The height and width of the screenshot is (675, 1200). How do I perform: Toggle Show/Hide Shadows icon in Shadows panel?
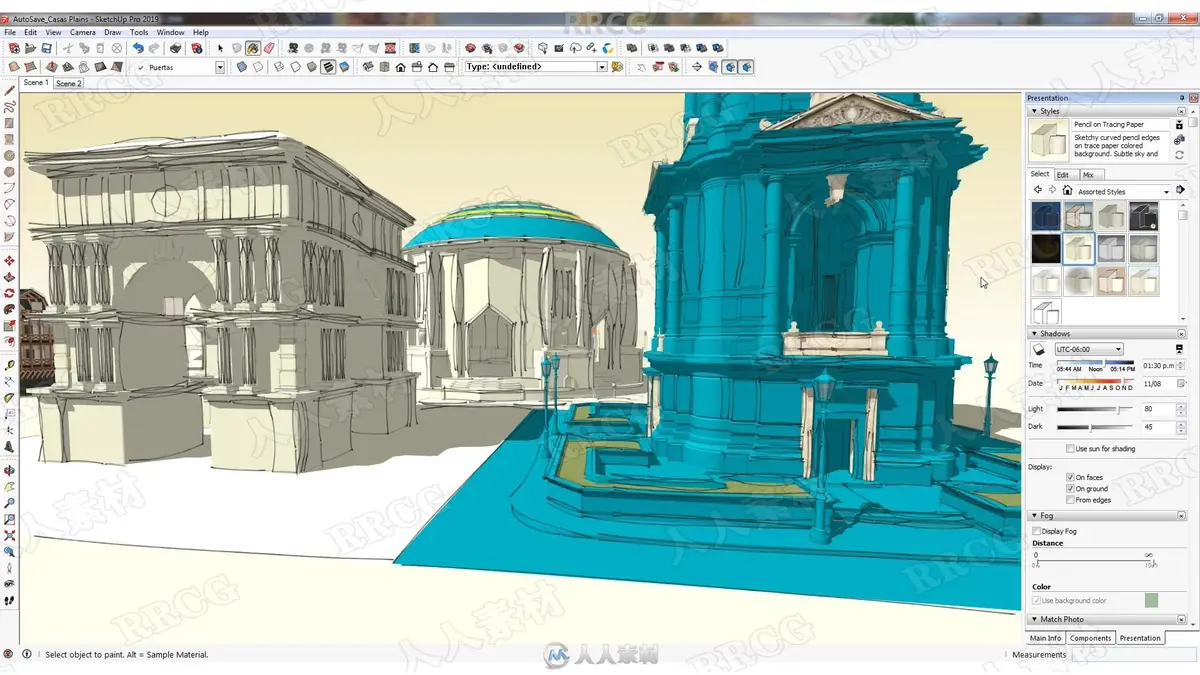tap(1039, 349)
